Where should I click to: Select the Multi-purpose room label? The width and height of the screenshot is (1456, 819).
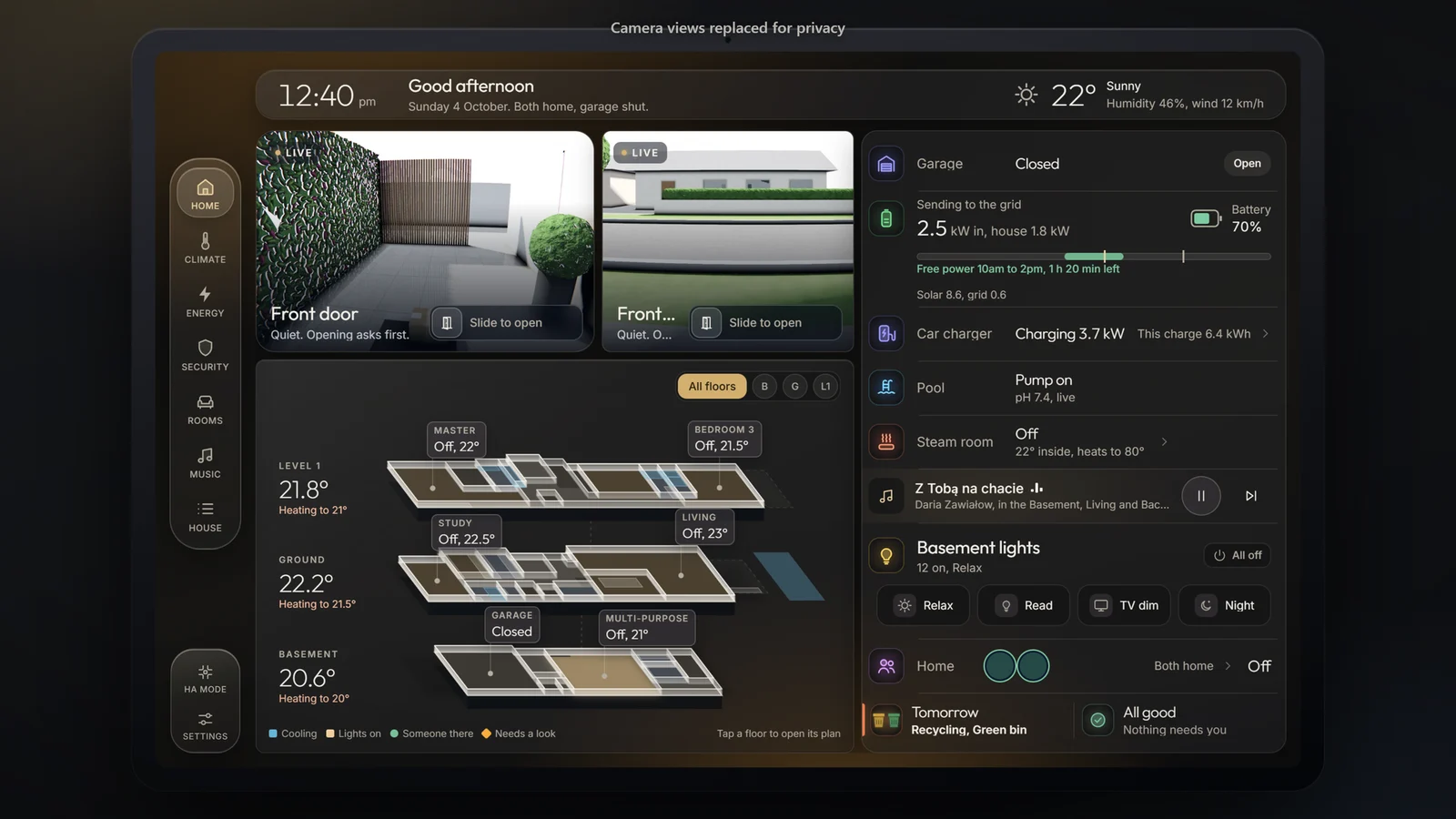click(x=647, y=627)
